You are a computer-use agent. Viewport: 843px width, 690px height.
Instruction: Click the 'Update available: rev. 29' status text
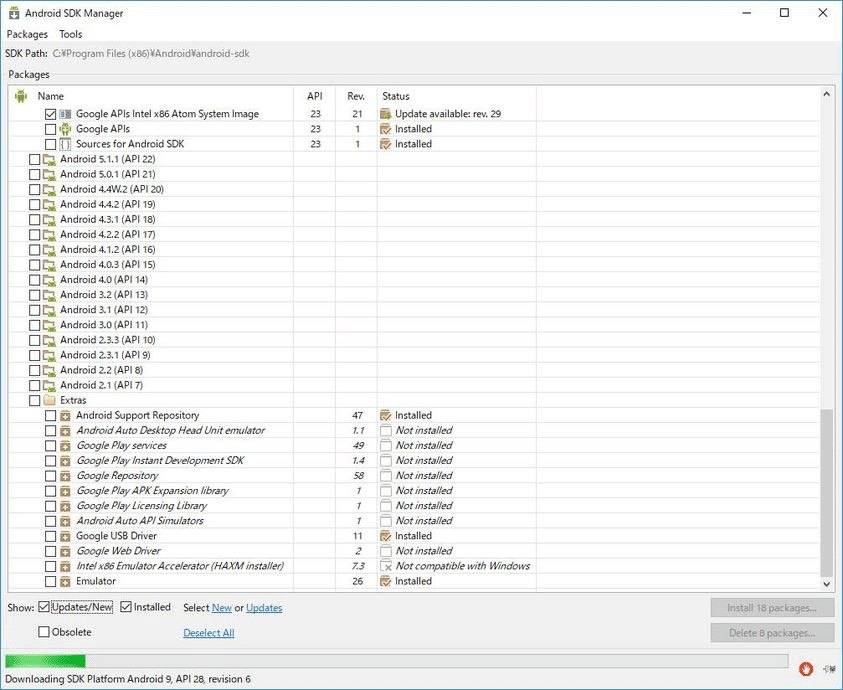[448, 113]
